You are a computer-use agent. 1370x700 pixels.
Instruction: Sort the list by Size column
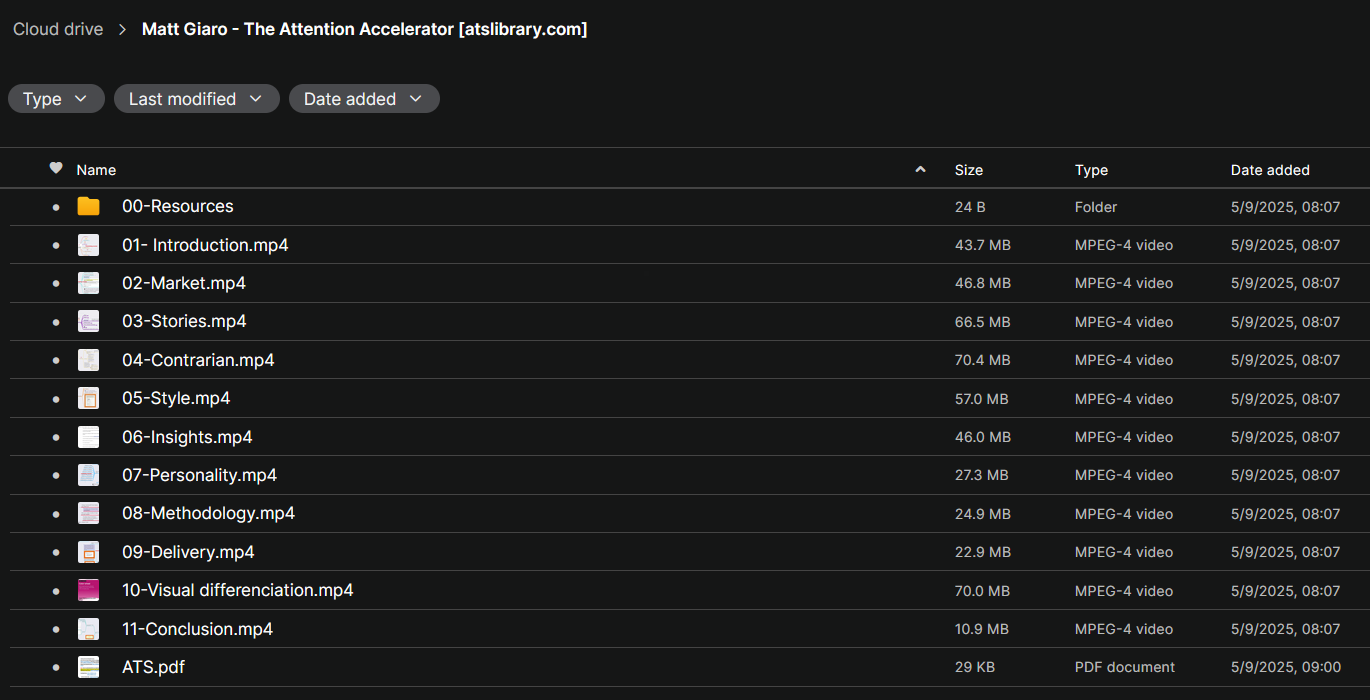(x=968, y=170)
